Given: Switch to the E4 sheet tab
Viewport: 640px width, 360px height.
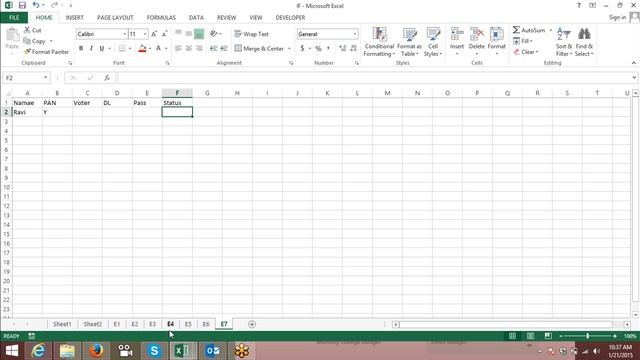Looking at the screenshot, I should 170,324.
